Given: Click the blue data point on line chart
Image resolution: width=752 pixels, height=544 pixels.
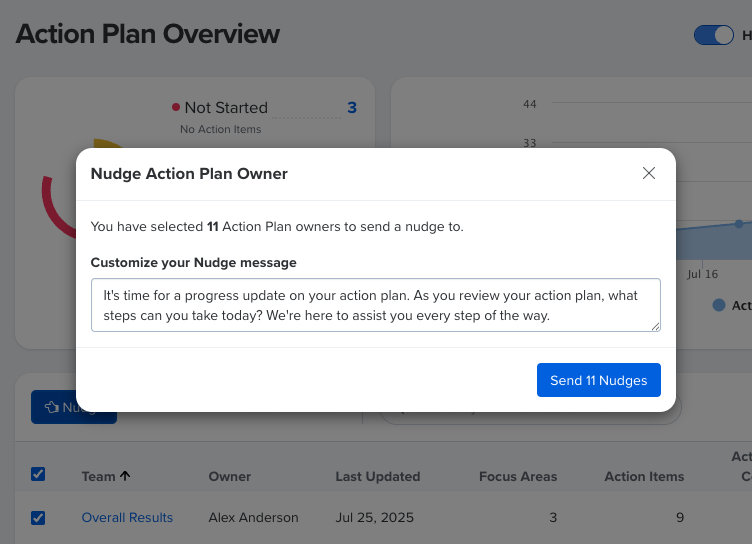Looking at the screenshot, I should (739, 223).
